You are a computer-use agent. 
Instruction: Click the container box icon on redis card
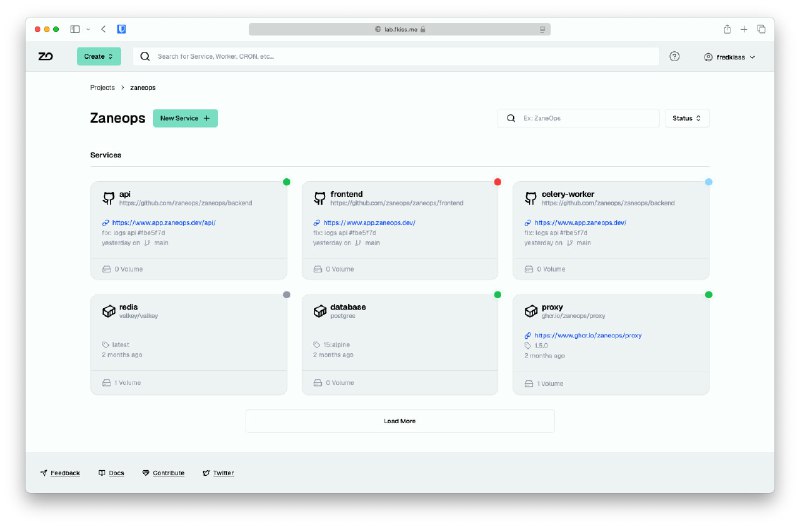[108, 311]
